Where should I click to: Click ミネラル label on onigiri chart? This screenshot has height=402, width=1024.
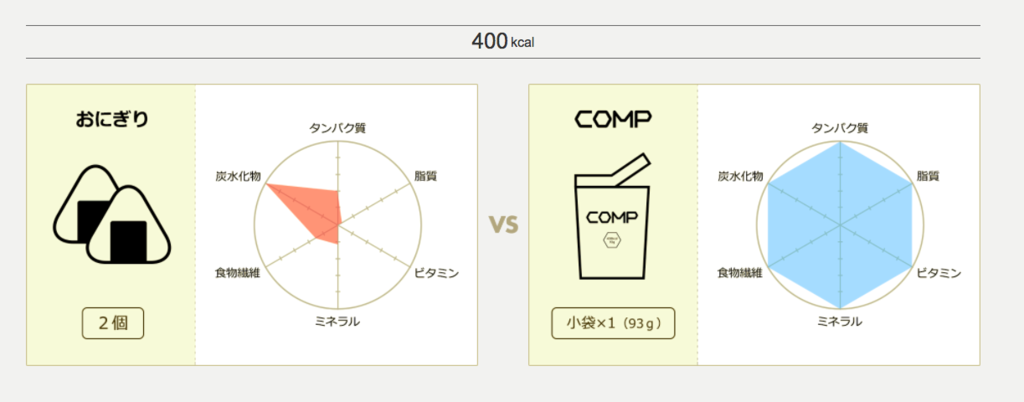tap(337, 321)
